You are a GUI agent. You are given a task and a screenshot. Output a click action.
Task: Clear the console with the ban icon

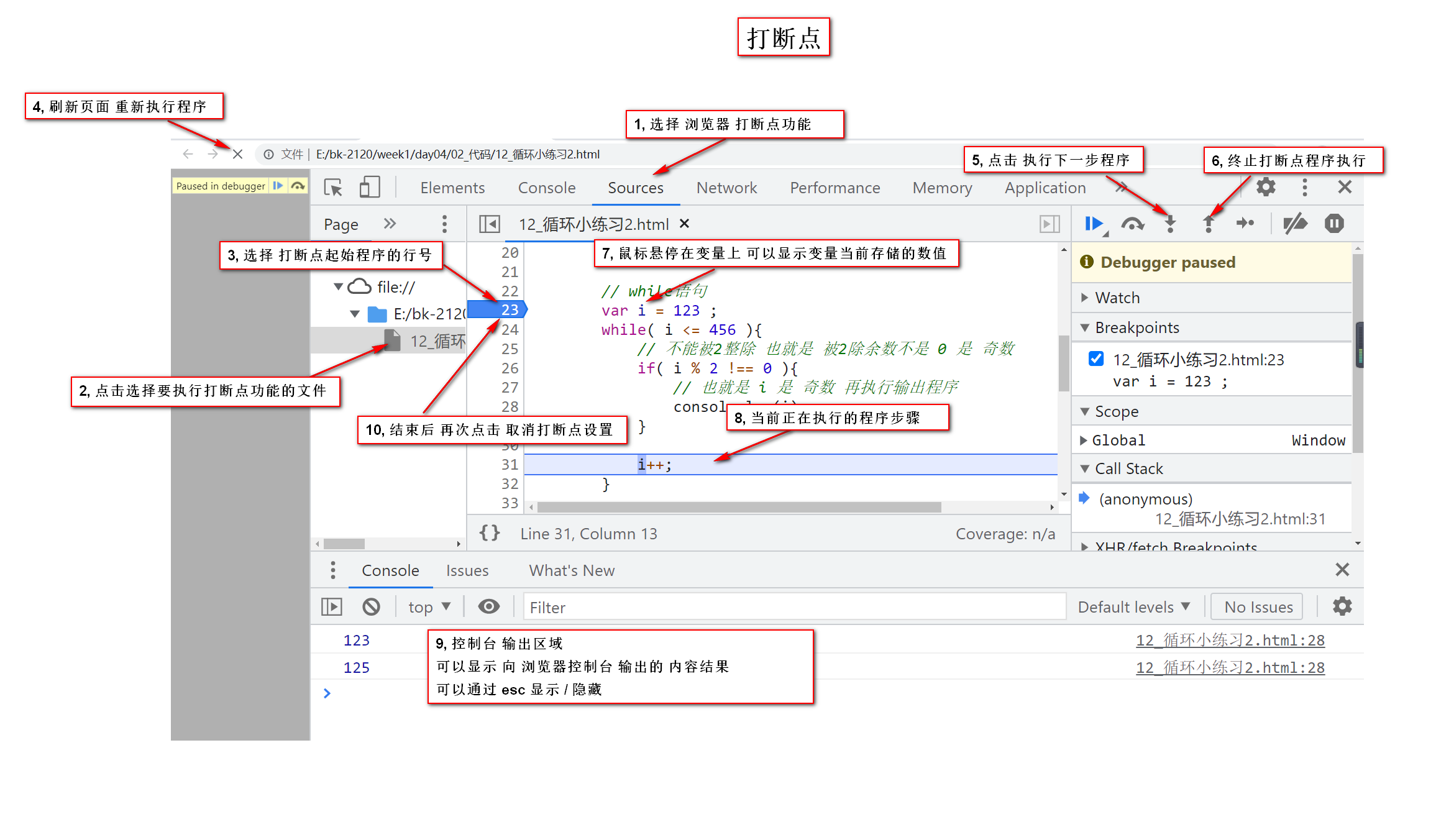(371, 606)
